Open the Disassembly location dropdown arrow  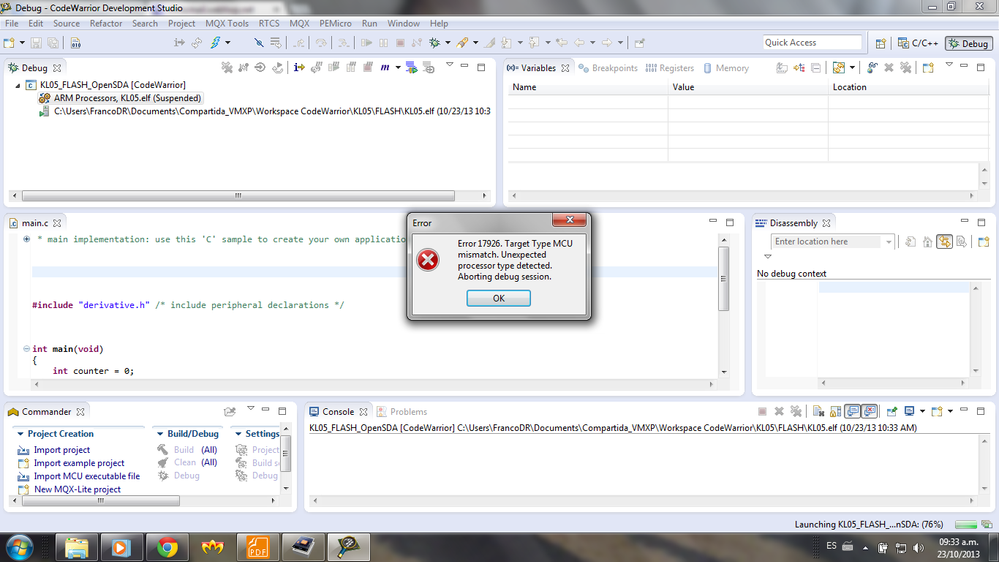pos(888,241)
